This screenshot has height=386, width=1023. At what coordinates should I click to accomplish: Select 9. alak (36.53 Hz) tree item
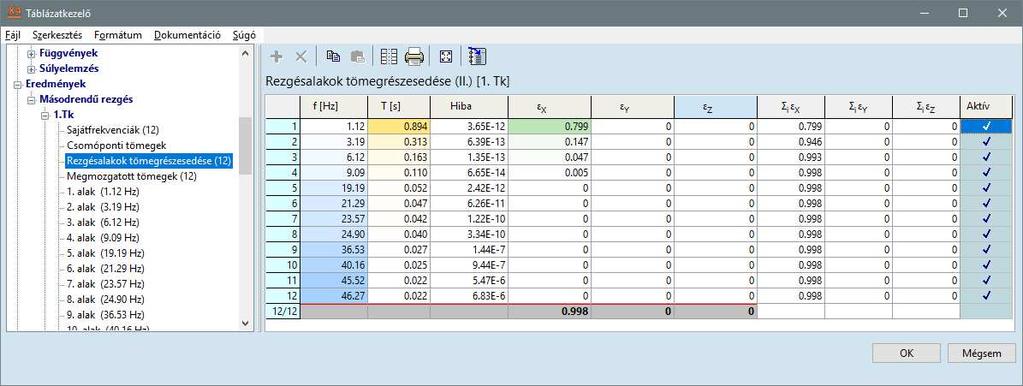coord(105,314)
